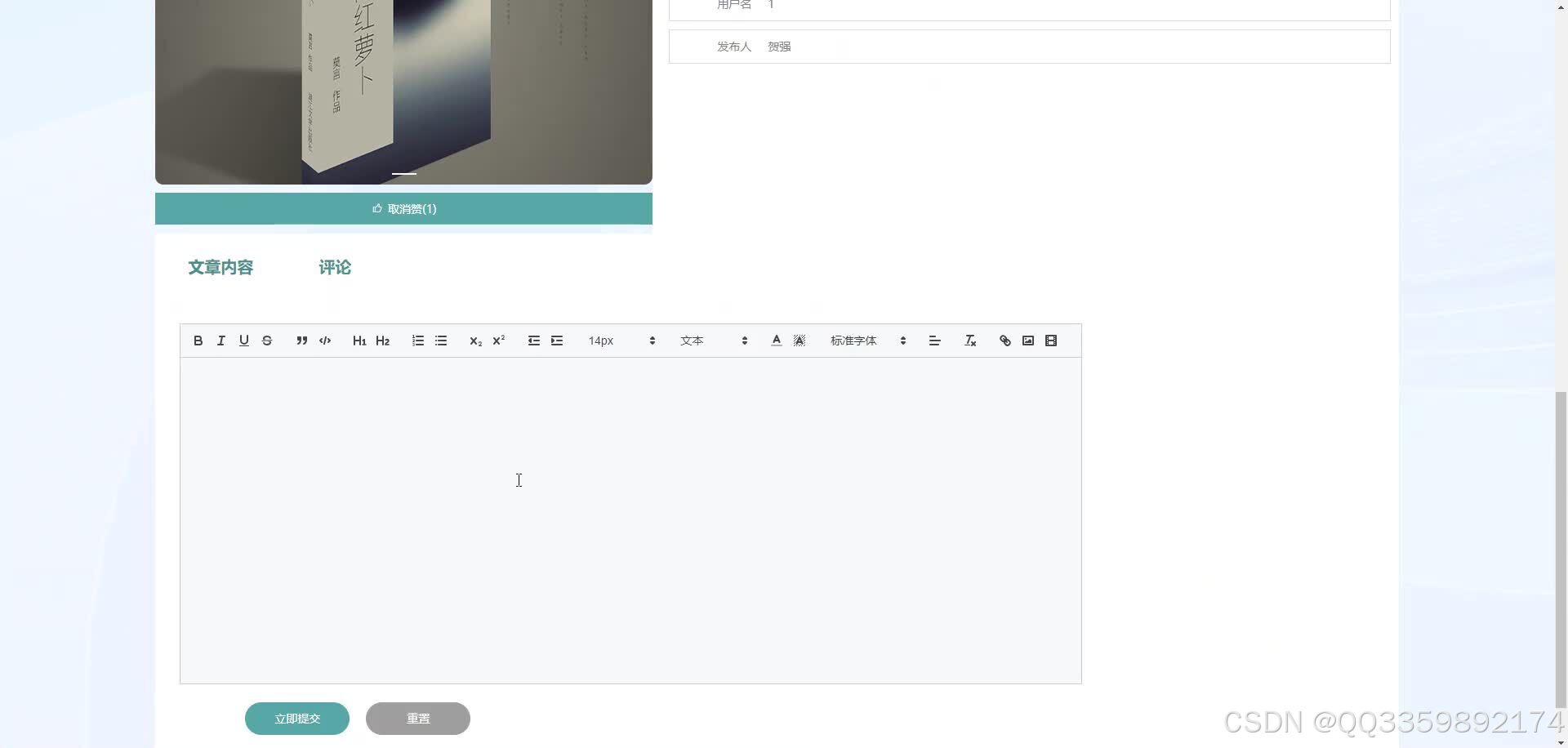Screen dimensions: 1568x748
Task: Clear text formatting
Action: [x=969, y=341]
